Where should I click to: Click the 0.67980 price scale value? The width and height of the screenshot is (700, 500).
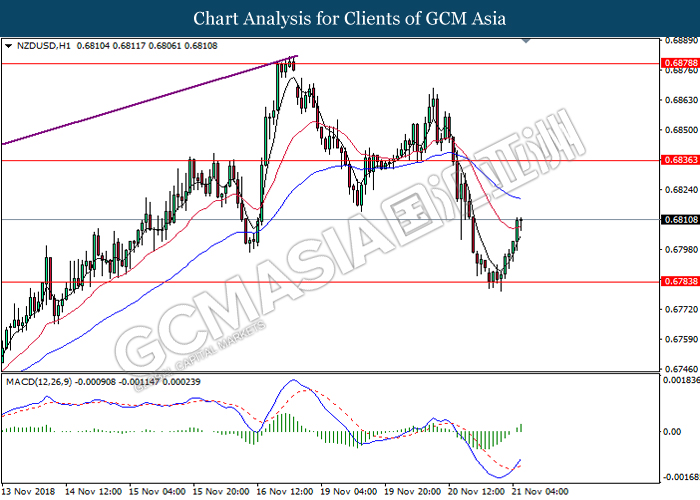tap(681, 249)
